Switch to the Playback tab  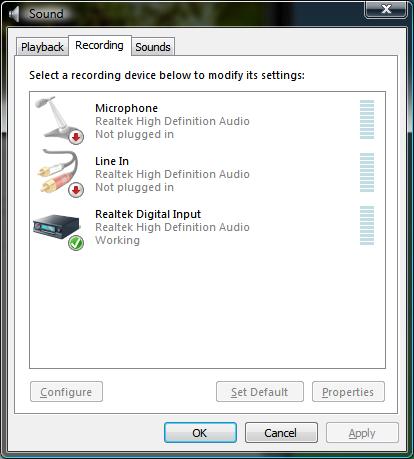click(x=42, y=47)
